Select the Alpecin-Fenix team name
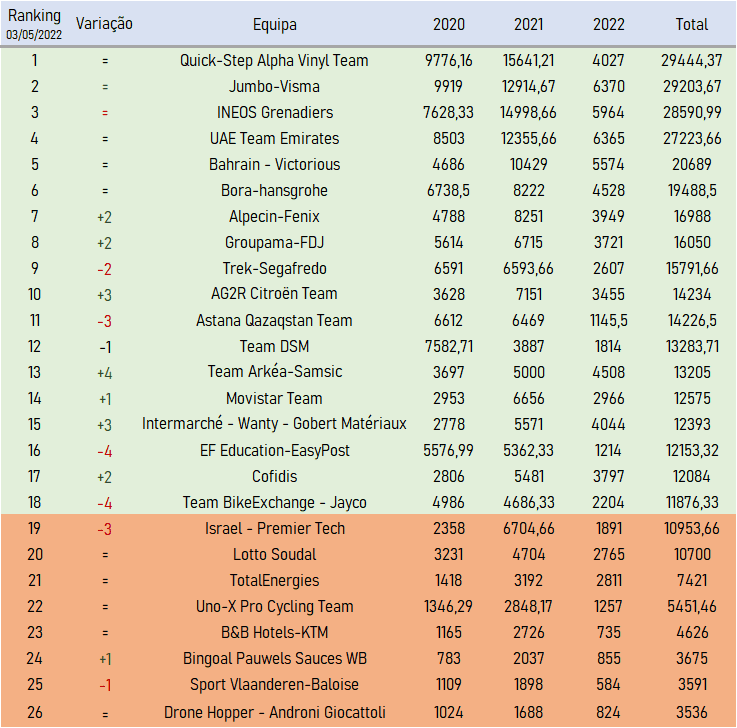This screenshot has width=737, height=728. [274, 216]
